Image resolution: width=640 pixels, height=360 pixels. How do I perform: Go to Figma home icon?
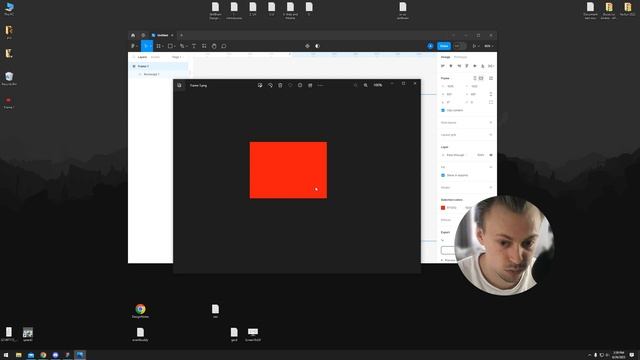coord(133,36)
